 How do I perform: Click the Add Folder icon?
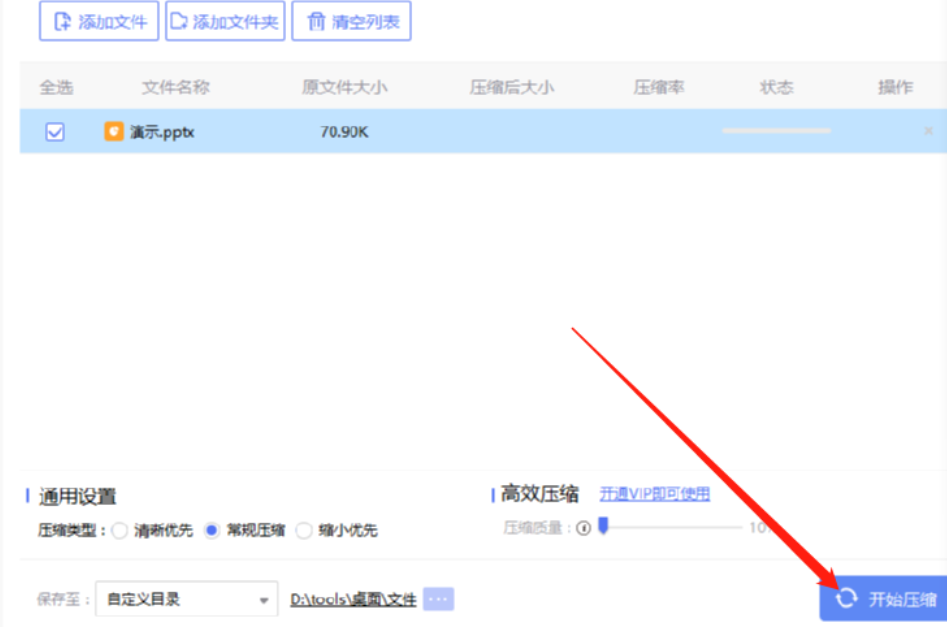point(179,21)
